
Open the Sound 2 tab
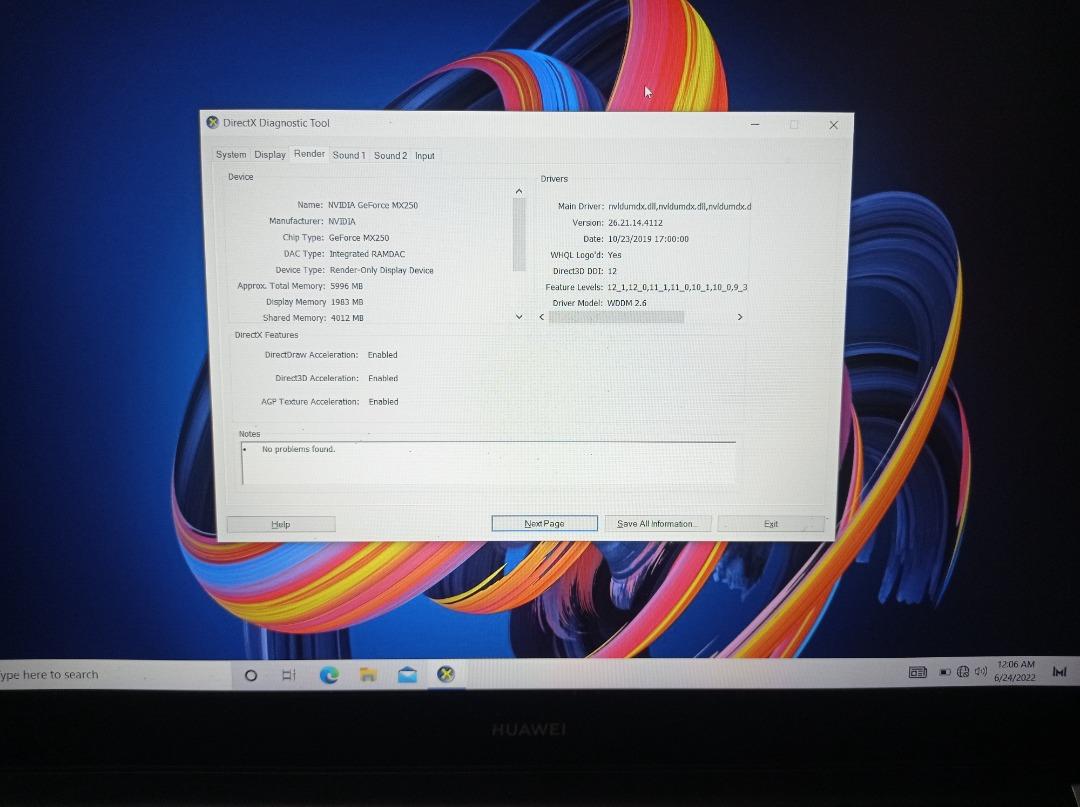click(x=391, y=156)
